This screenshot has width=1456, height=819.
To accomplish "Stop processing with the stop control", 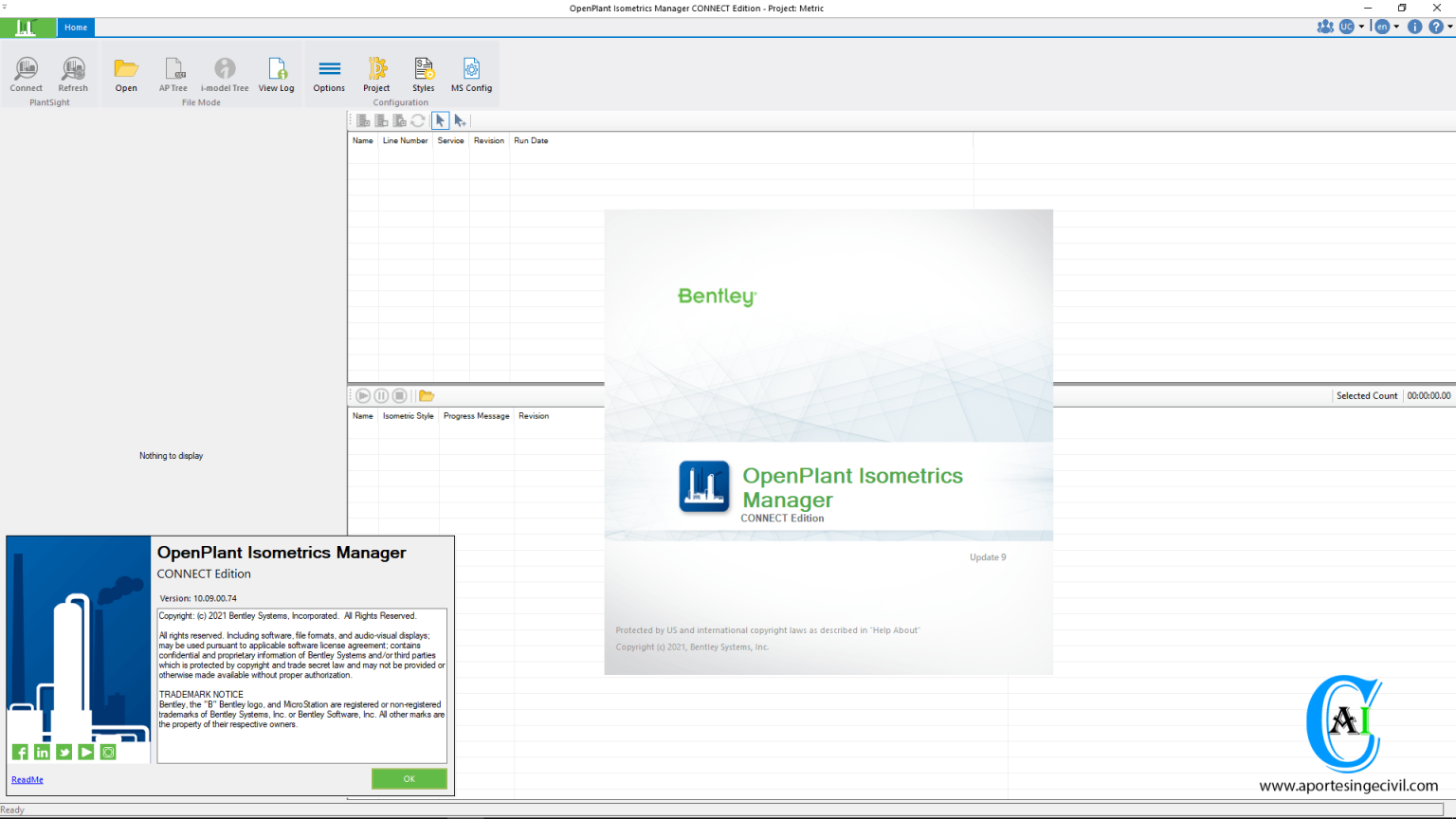I will [399, 395].
